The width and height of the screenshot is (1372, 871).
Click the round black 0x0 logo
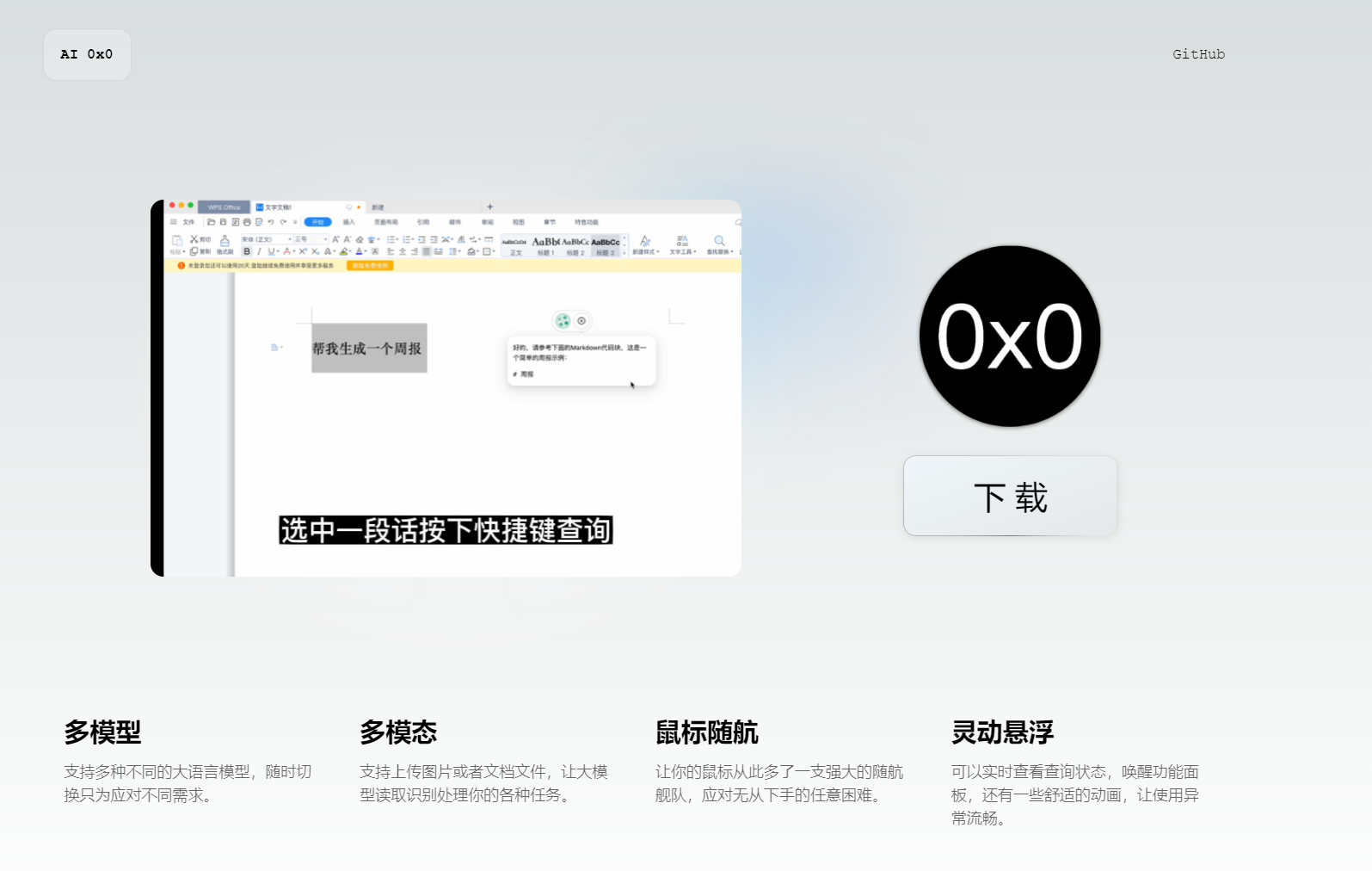[x=1010, y=337]
